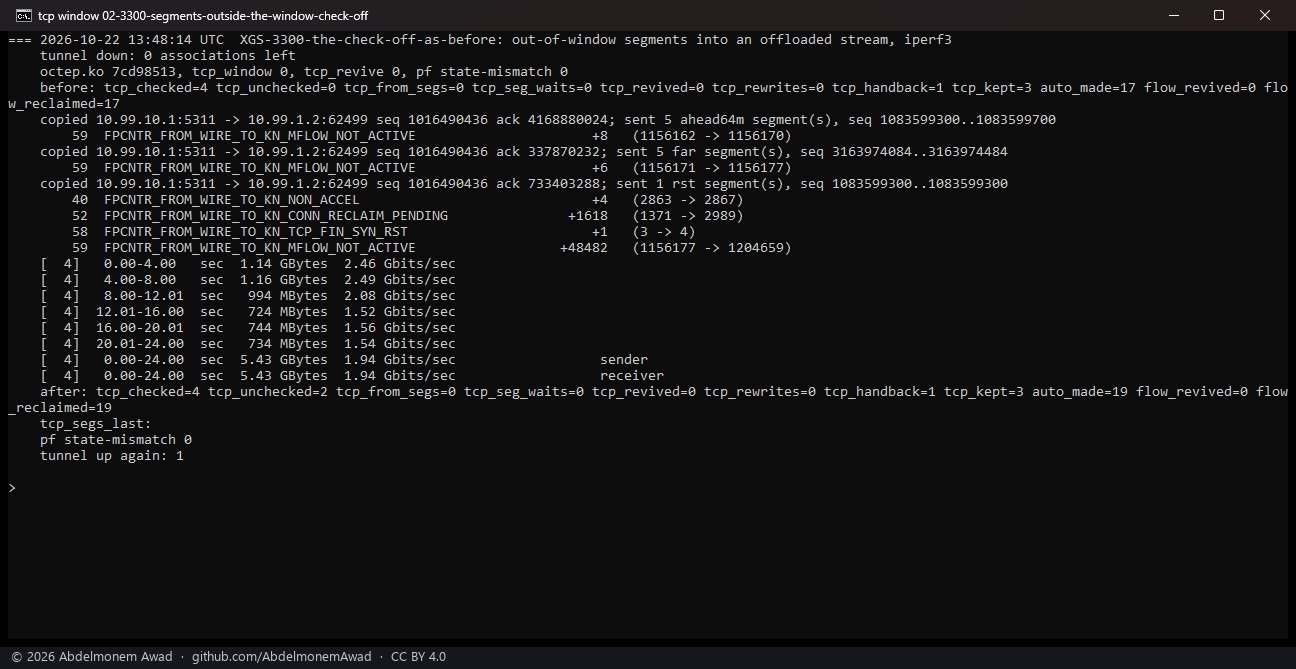Click the 'octep.ko 7cd98513' module line
The width and height of the screenshot is (1296, 669).
[x=304, y=72]
